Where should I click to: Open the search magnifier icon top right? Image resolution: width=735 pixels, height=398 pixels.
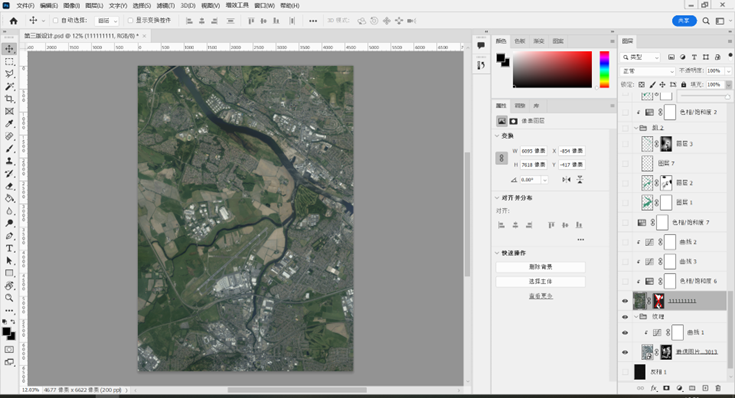[706, 21]
